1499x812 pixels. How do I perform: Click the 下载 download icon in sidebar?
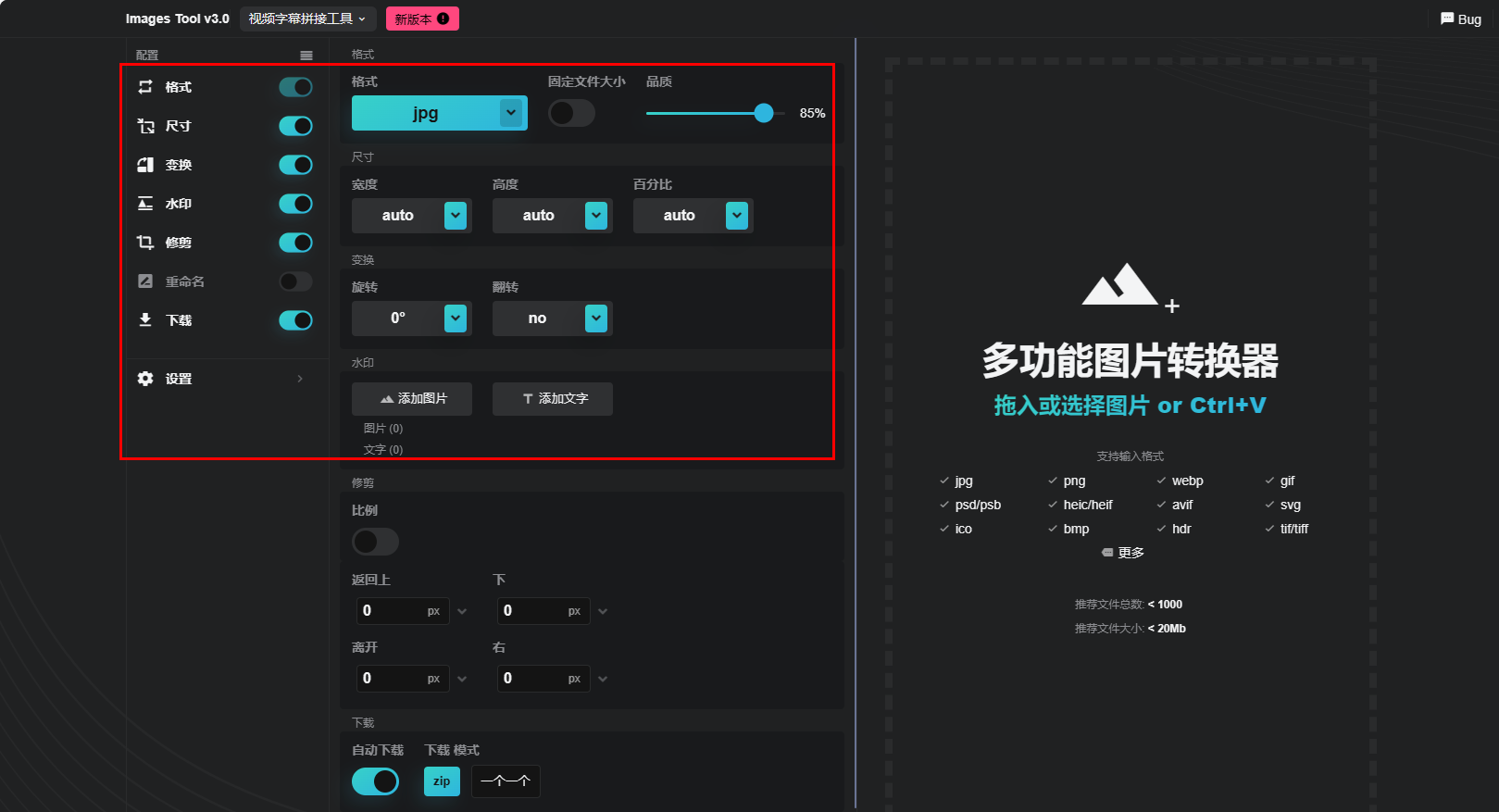[x=145, y=320]
